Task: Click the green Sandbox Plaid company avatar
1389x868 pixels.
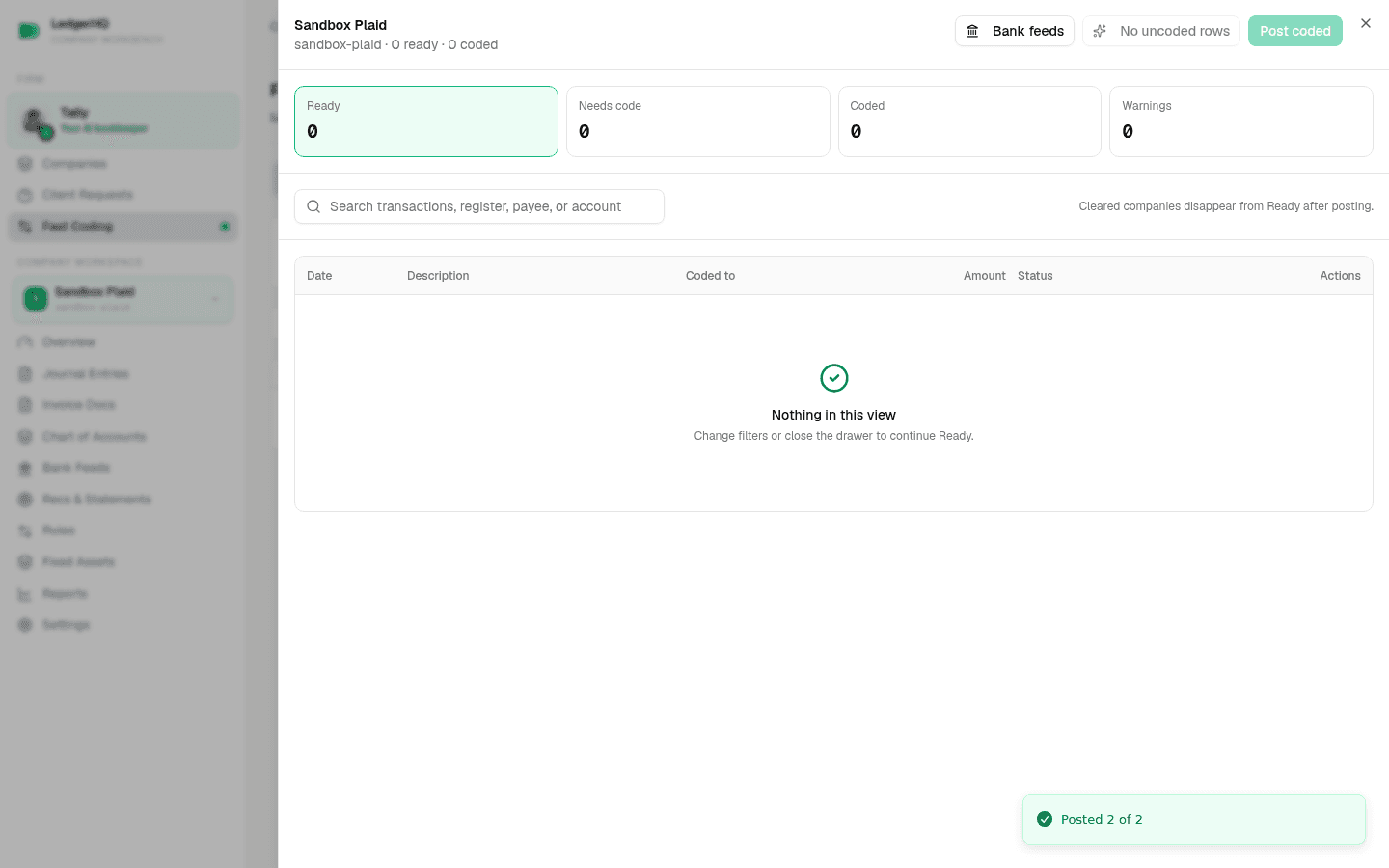Action: (36, 299)
